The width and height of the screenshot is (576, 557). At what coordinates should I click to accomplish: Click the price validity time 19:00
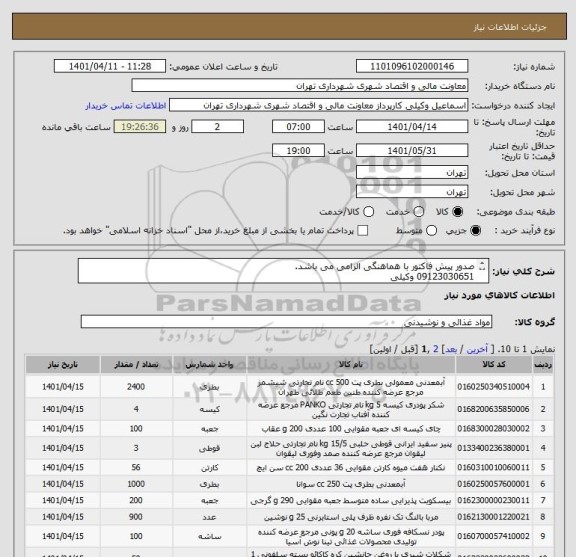(298, 151)
